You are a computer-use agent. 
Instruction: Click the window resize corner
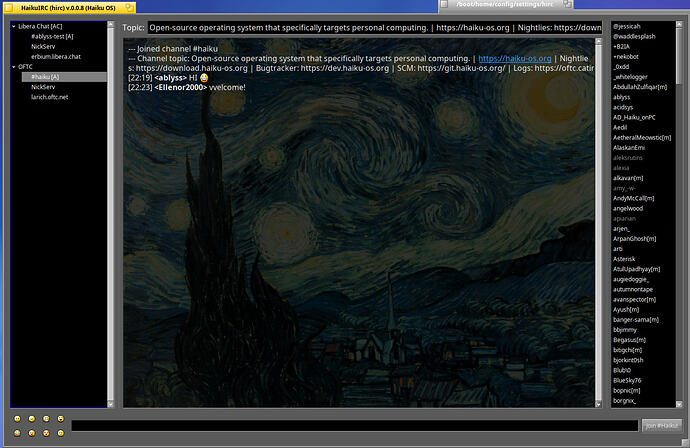[686, 443]
